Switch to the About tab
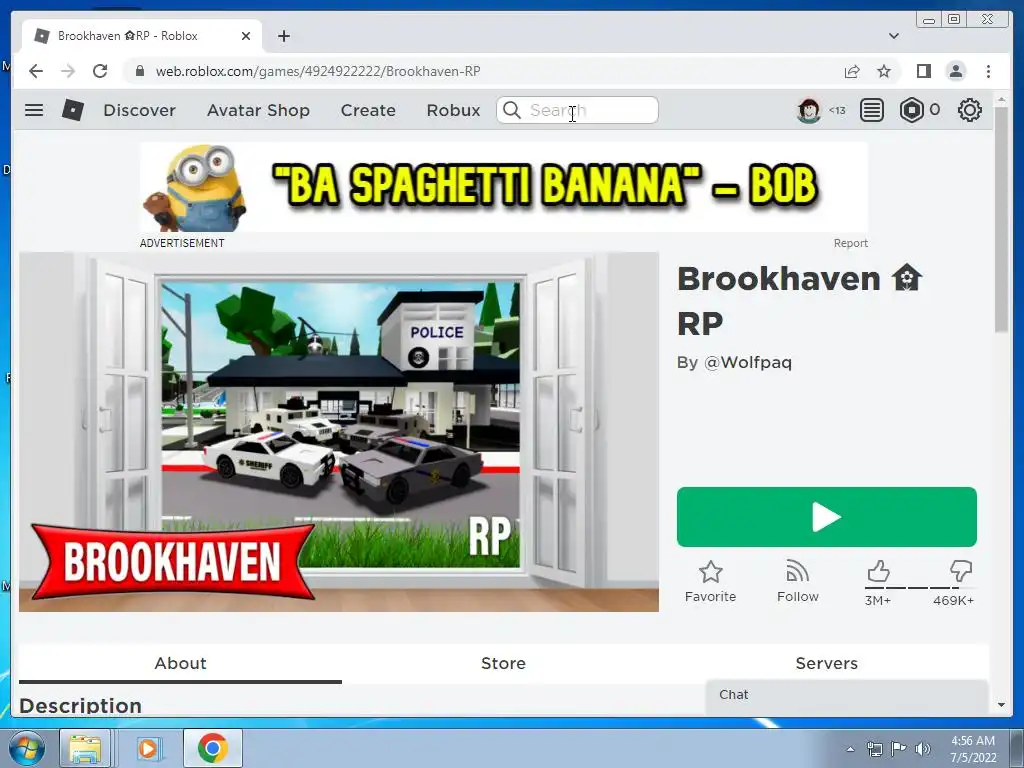1024x768 pixels. (x=180, y=664)
